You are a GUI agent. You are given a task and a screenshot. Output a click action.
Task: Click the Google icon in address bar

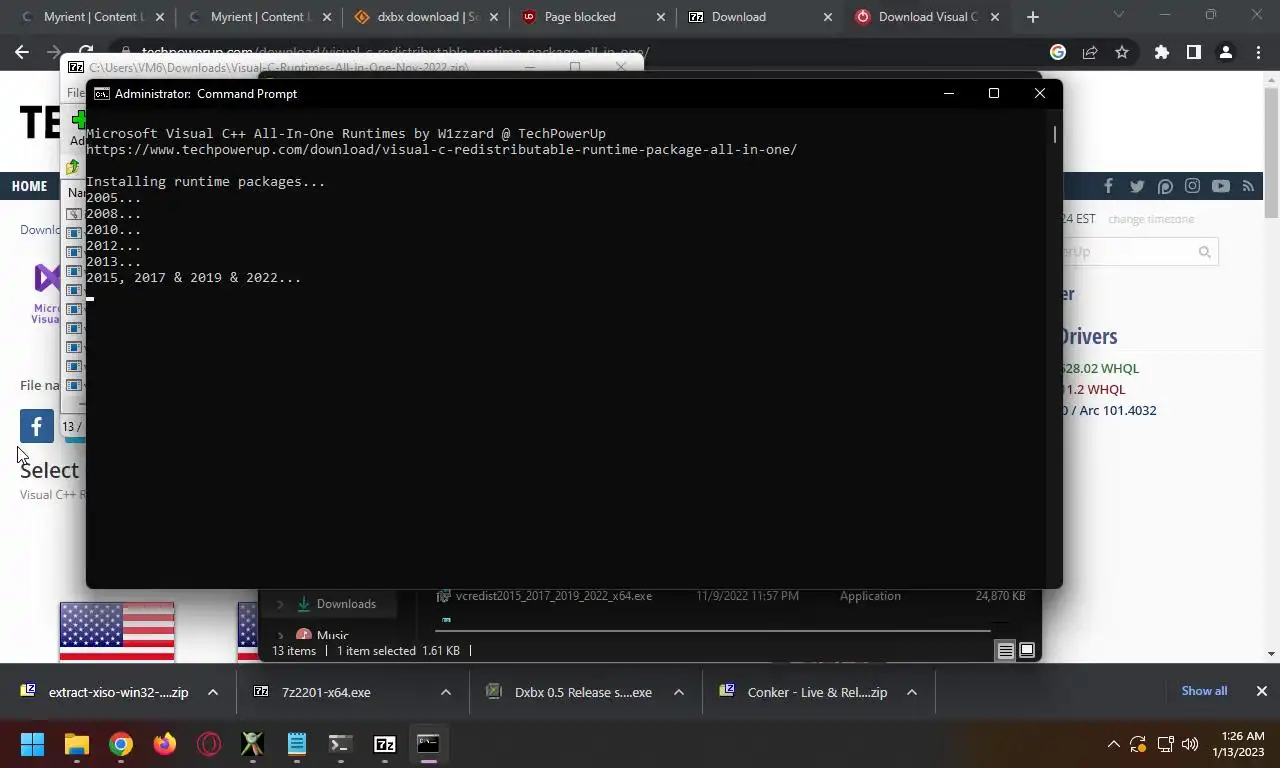tap(1058, 52)
